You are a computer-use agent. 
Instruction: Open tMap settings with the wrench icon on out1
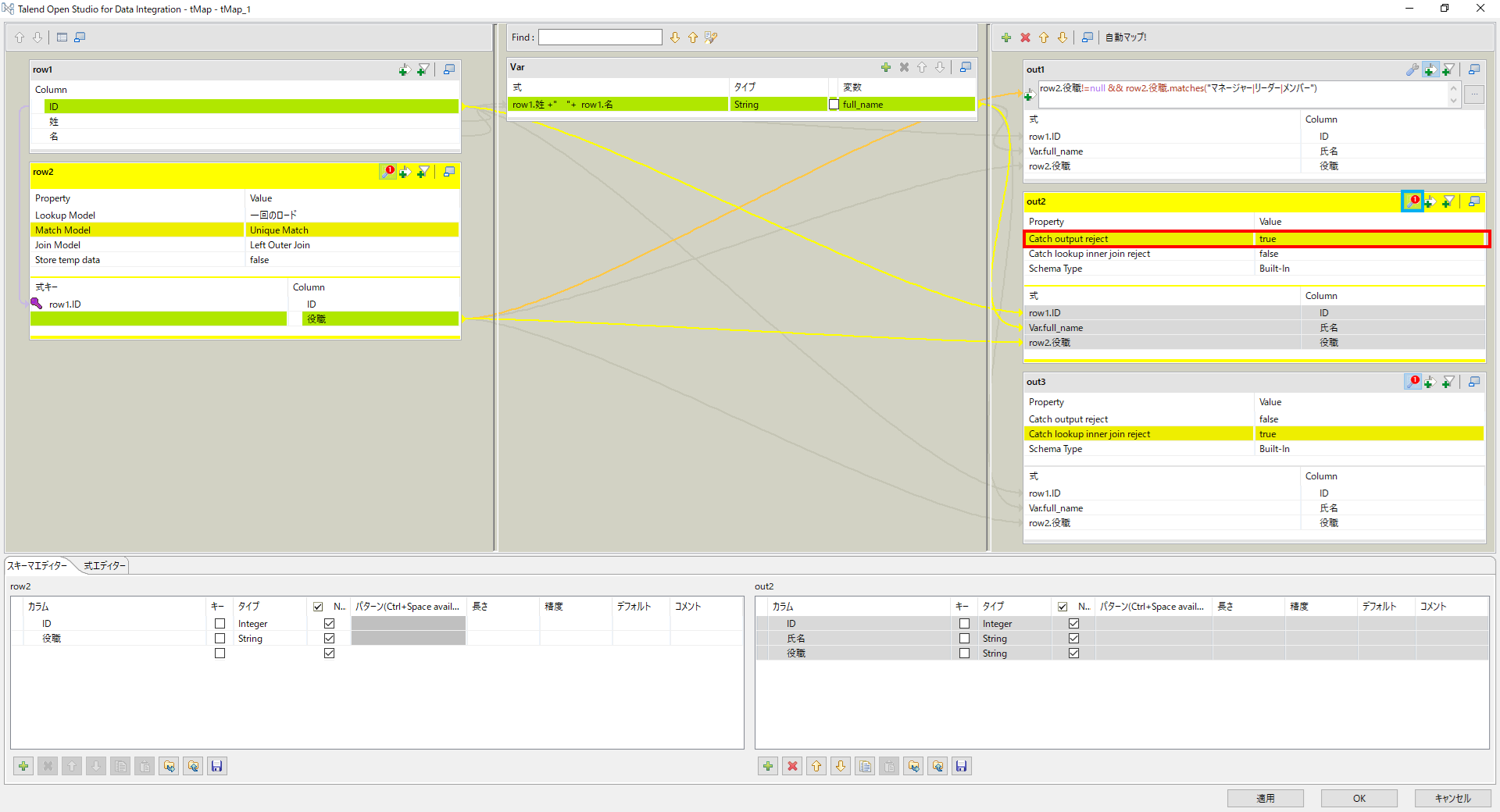point(1412,69)
